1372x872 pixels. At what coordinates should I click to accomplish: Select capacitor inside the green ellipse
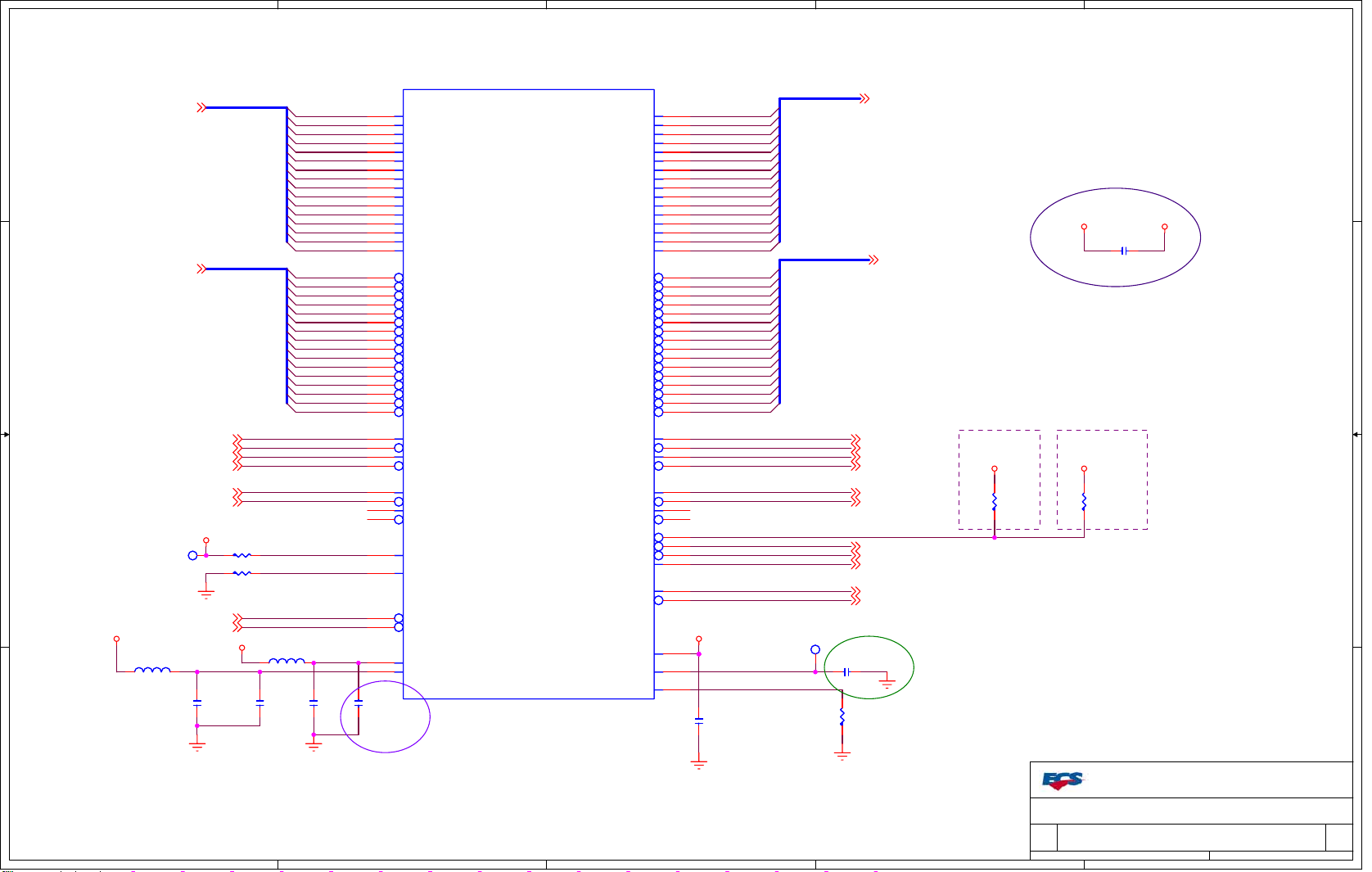point(846,671)
